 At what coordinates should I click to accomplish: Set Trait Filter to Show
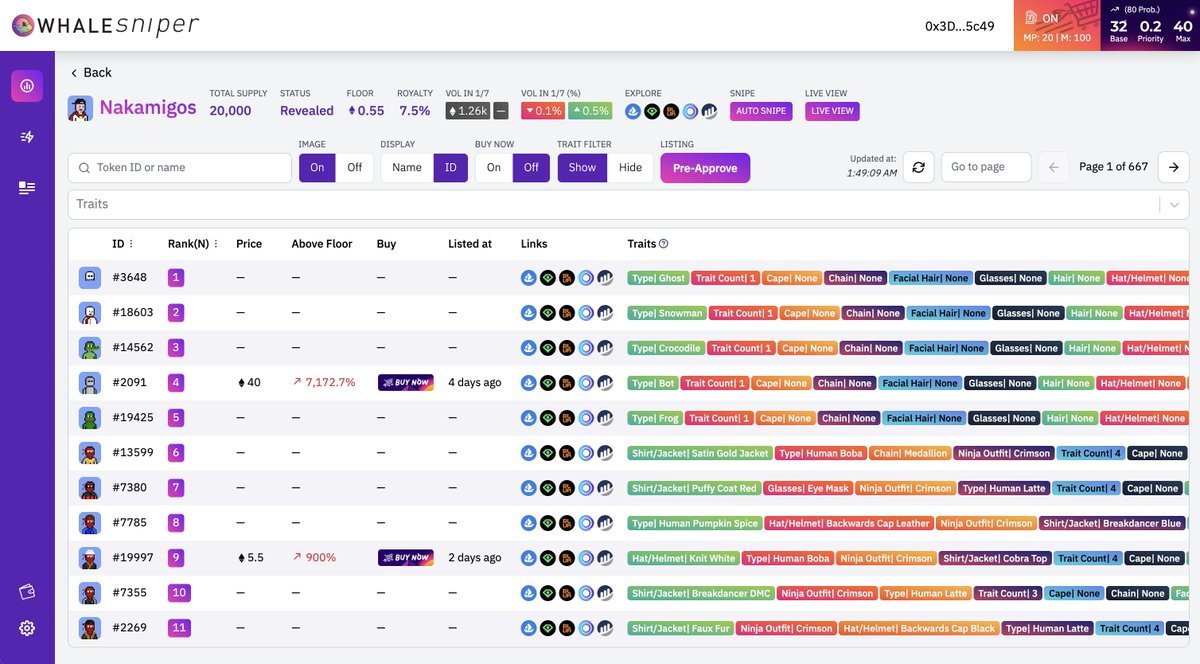click(x=582, y=167)
